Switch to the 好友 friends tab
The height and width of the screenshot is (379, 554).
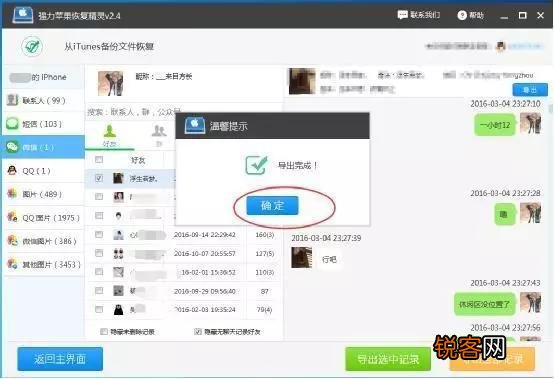coord(110,136)
